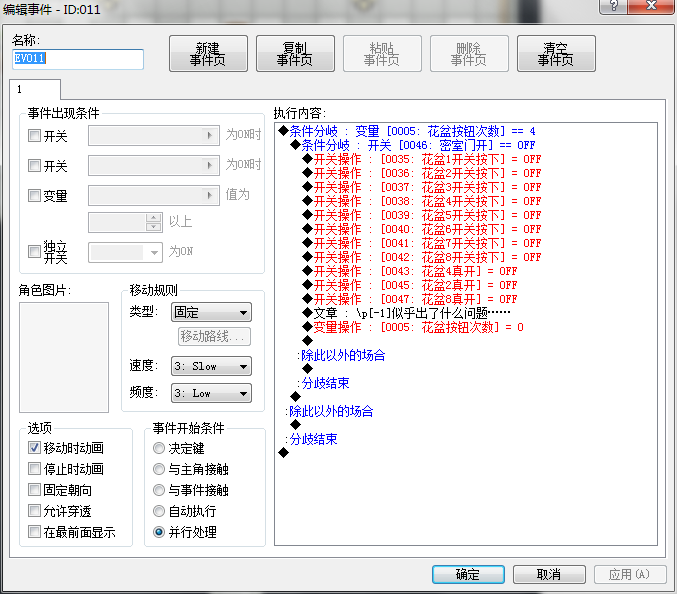
Task: Select the outer 分歧结束 line
Action: tap(311, 439)
